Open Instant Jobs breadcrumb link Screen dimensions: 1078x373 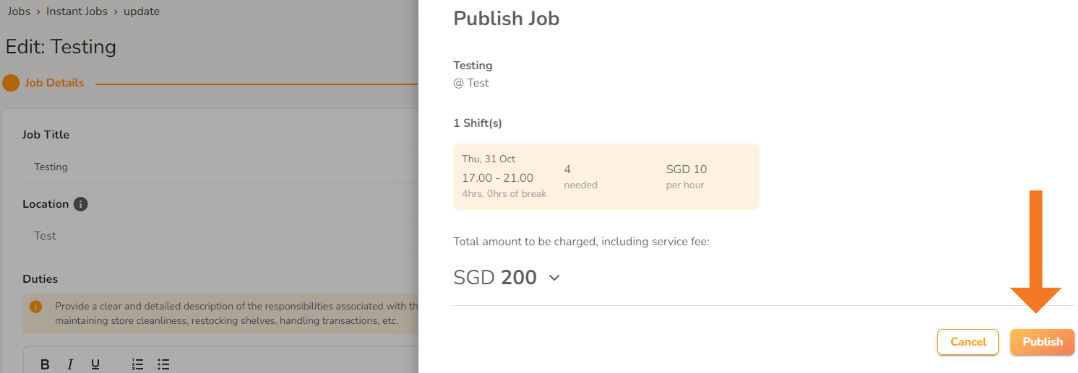77,12
